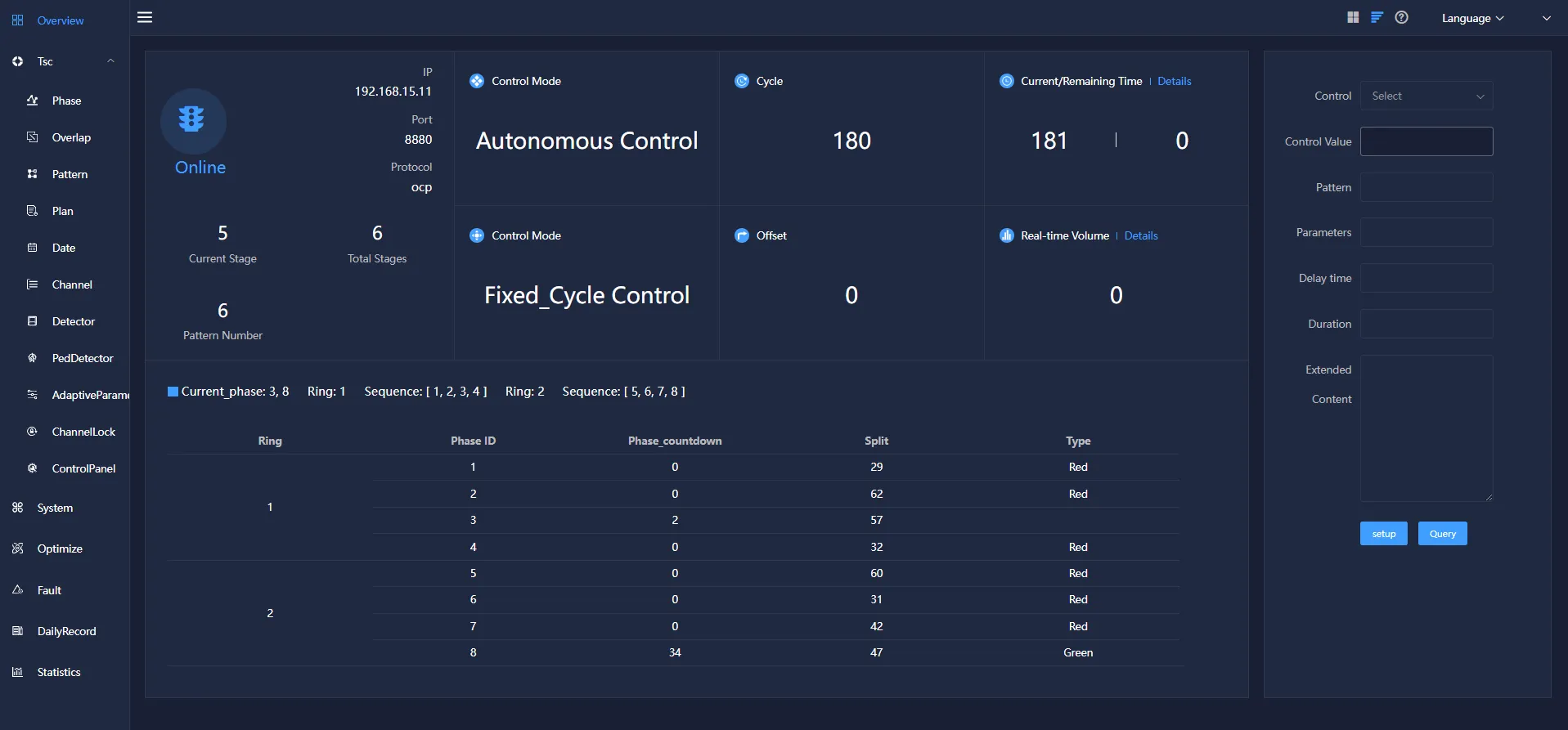This screenshot has height=730, width=1568.
Task: Click the Optimize section icon
Action: point(17,549)
